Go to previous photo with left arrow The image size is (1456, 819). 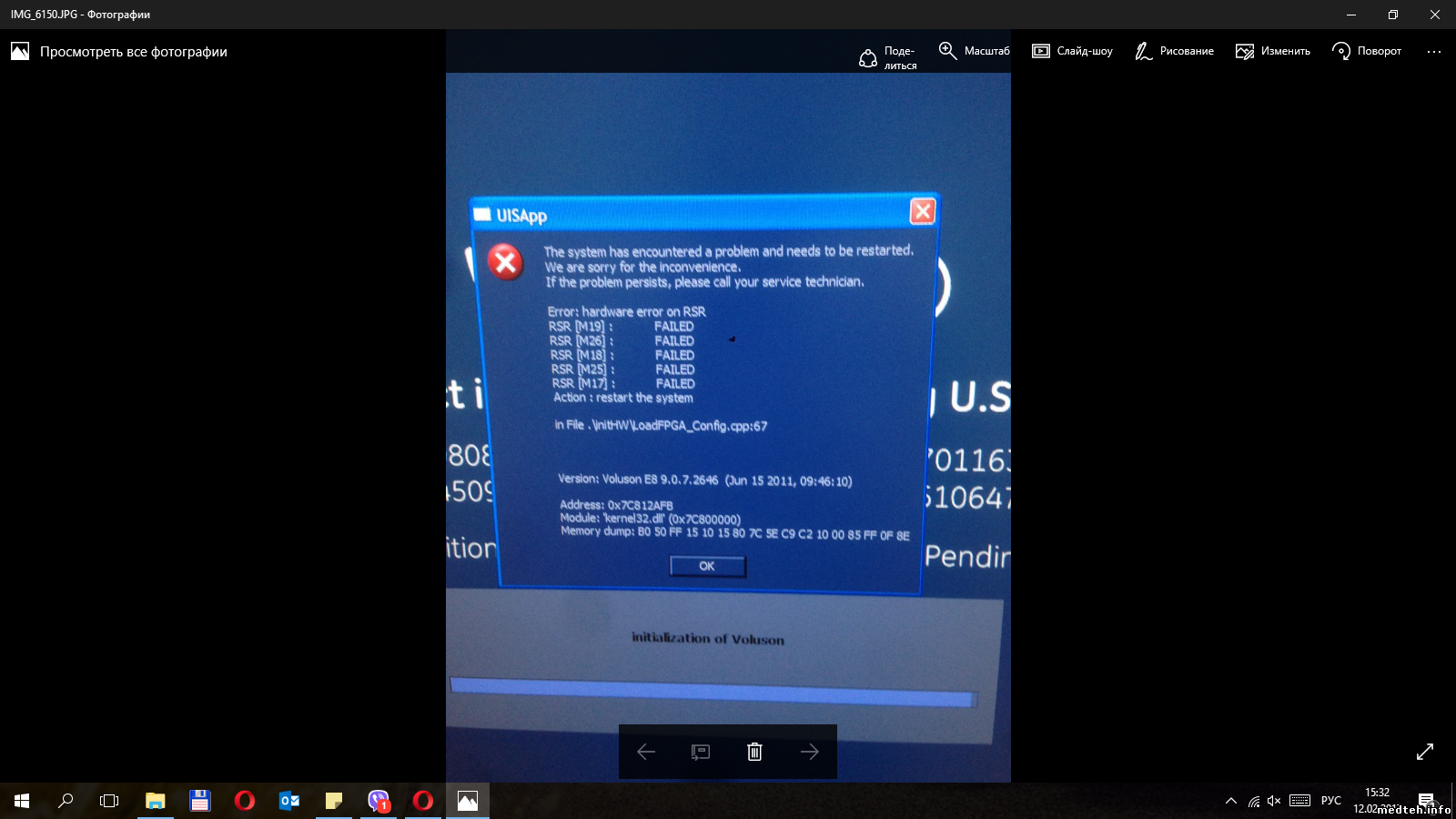646,752
